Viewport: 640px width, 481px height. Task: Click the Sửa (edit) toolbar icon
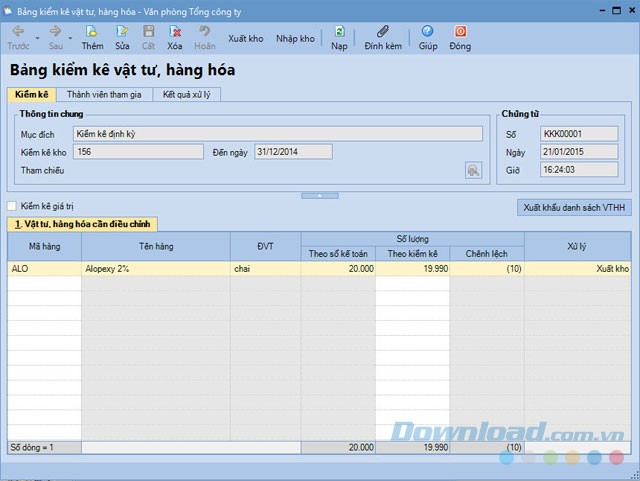pos(122,32)
